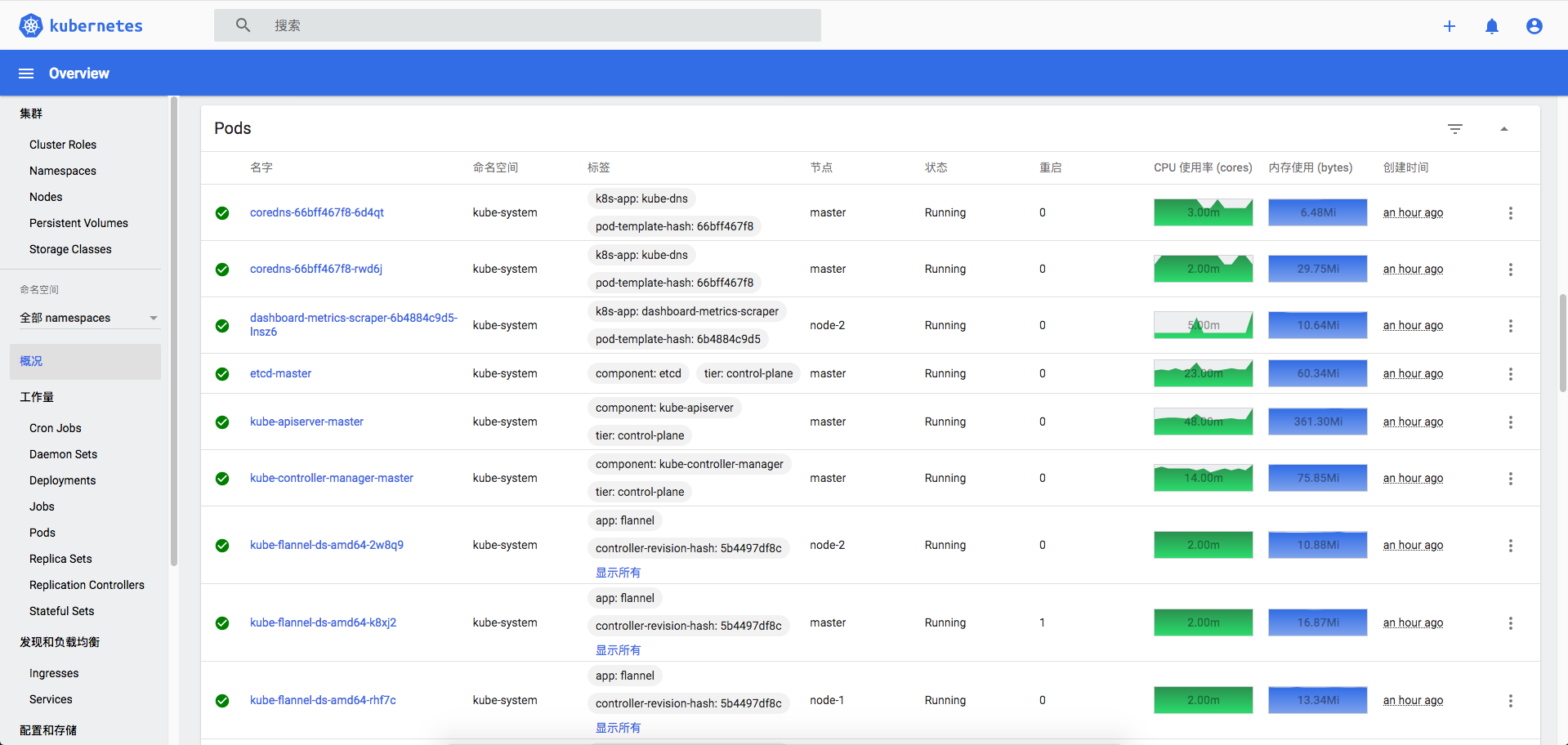This screenshot has width=1568, height=745.
Task: Collapse the Pods card
Action: point(1503,129)
